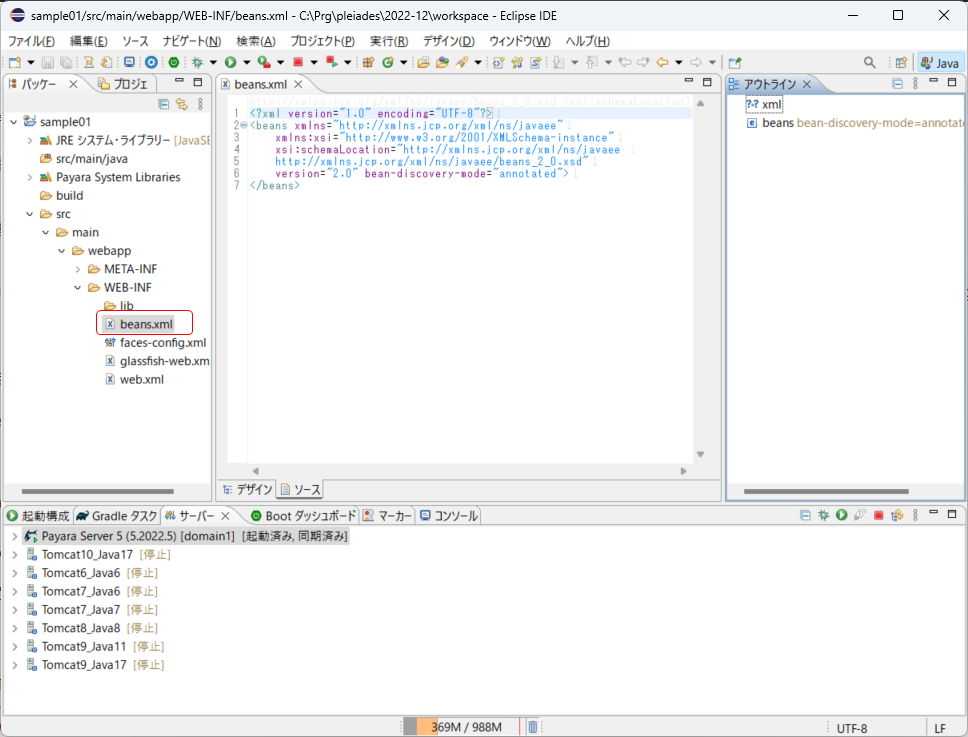This screenshot has height=737, width=968.
Task: Click the Run with coverage launch icon
Action: click(264, 62)
